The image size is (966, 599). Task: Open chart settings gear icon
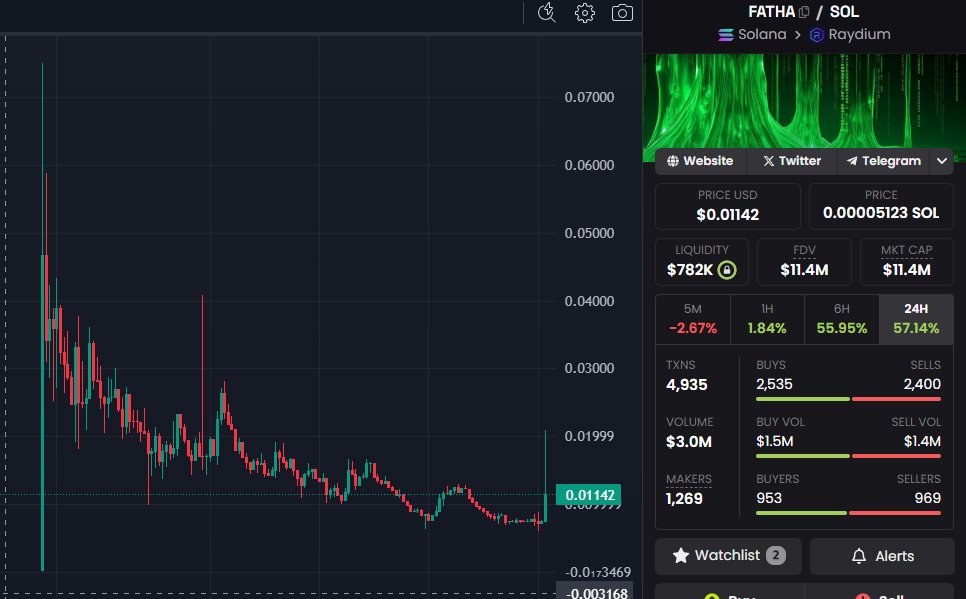[585, 13]
